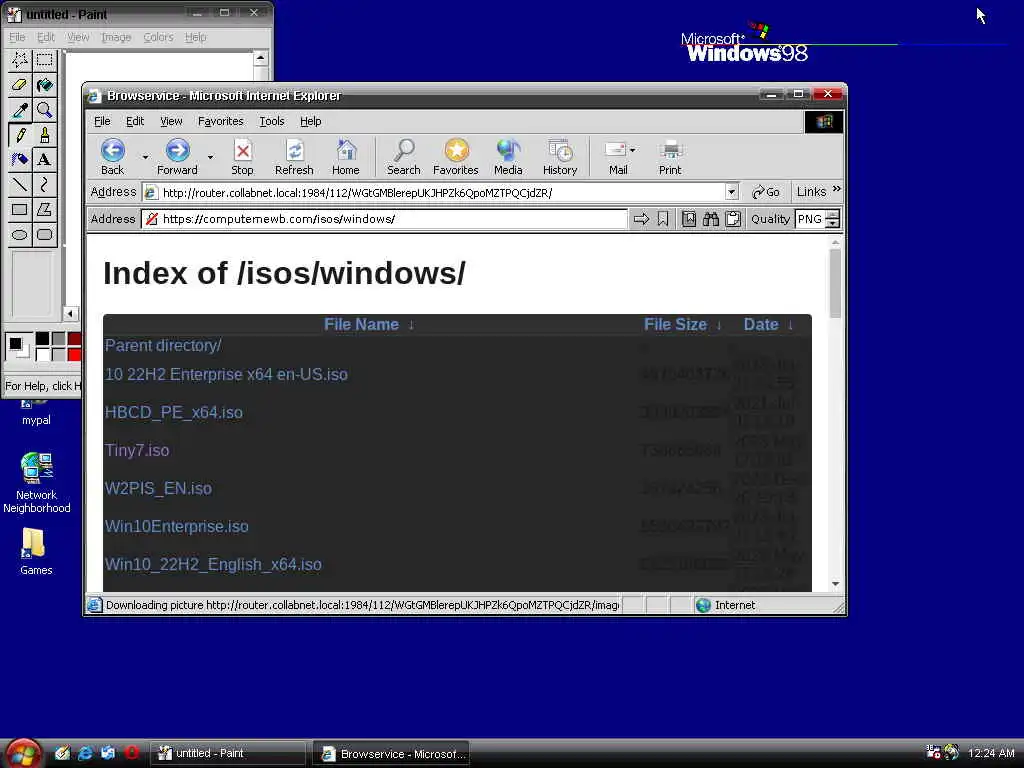Select the Ellipse tool in Paint
Image resolution: width=1024 pixels, height=768 pixels.
pos(20,234)
